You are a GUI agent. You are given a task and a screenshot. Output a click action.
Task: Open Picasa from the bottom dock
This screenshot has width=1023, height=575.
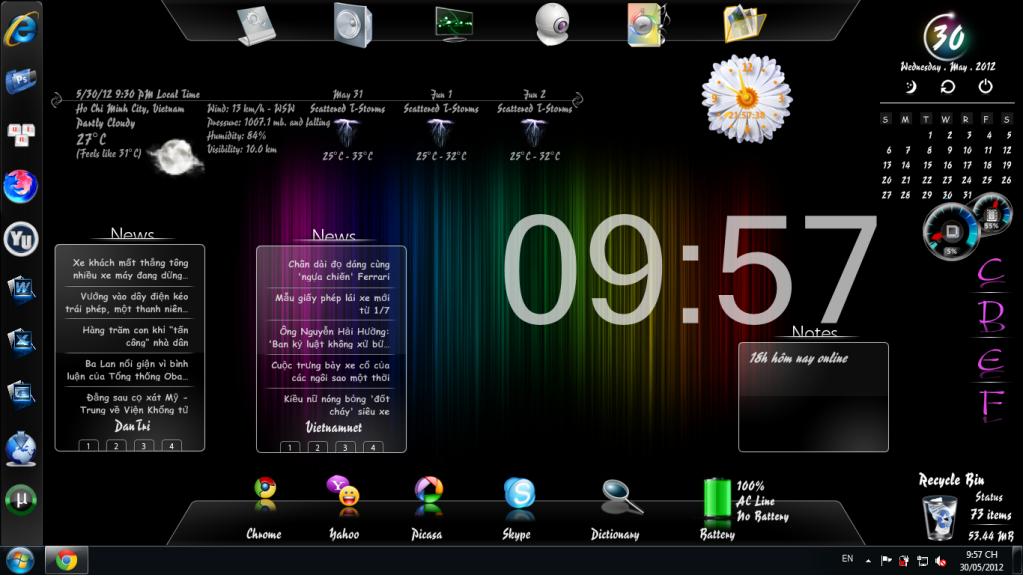[x=428, y=490]
